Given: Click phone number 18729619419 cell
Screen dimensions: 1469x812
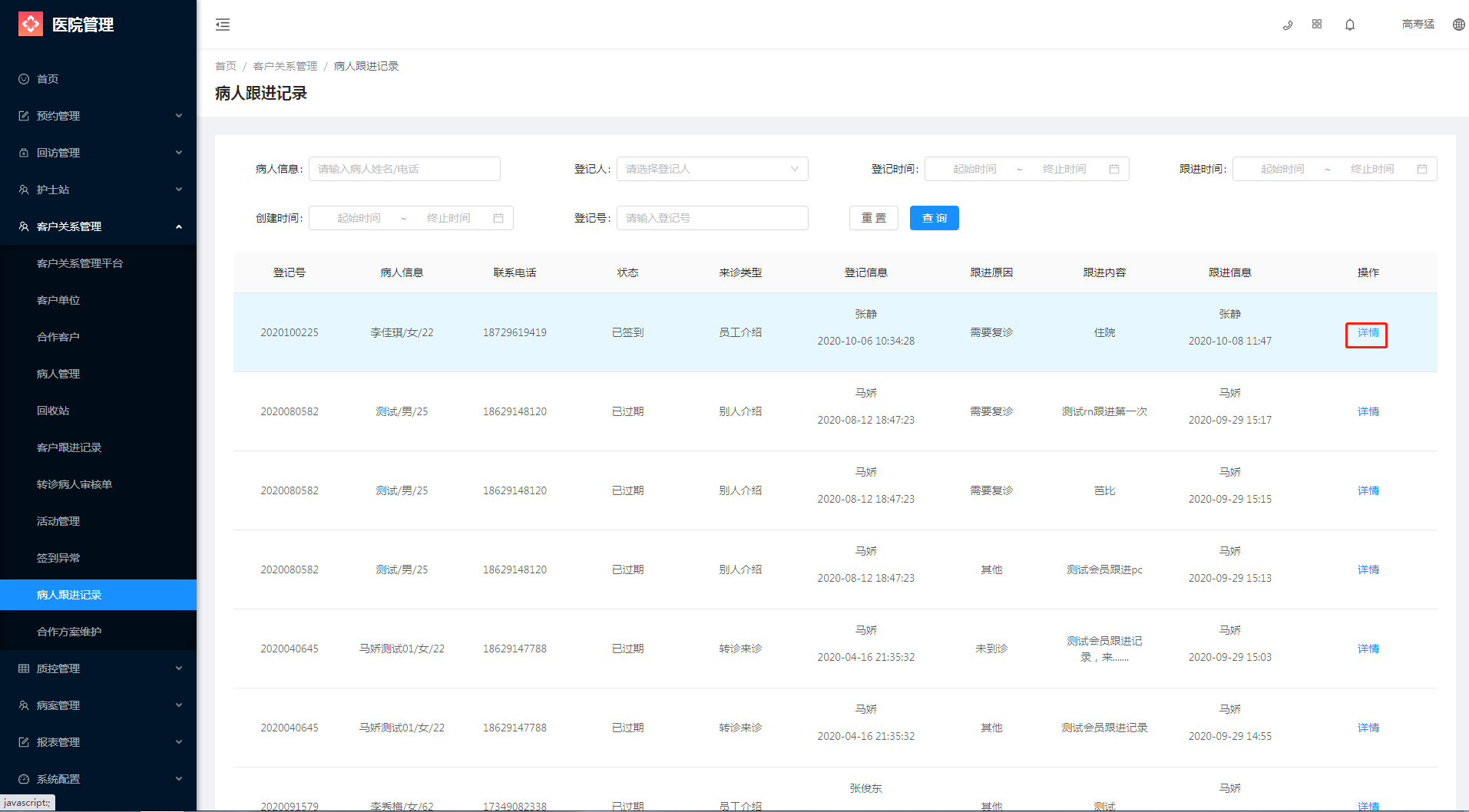Looking at the screenshot, I should tap(514, 332).
